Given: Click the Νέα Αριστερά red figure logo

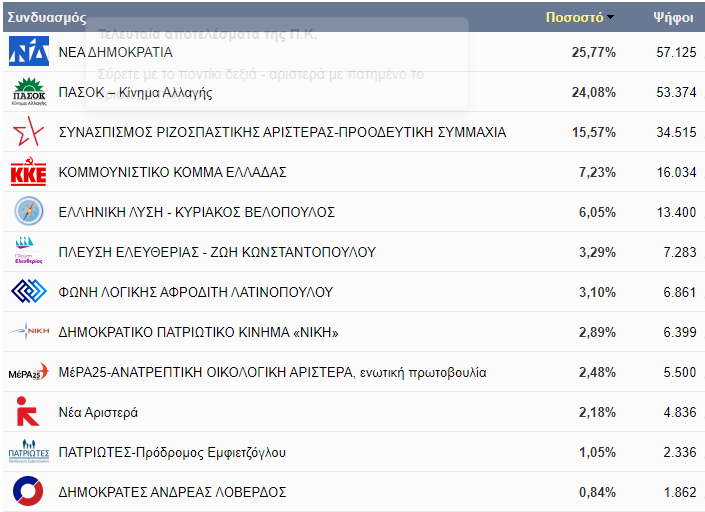Looking at the screenshot, I should 27,411.
